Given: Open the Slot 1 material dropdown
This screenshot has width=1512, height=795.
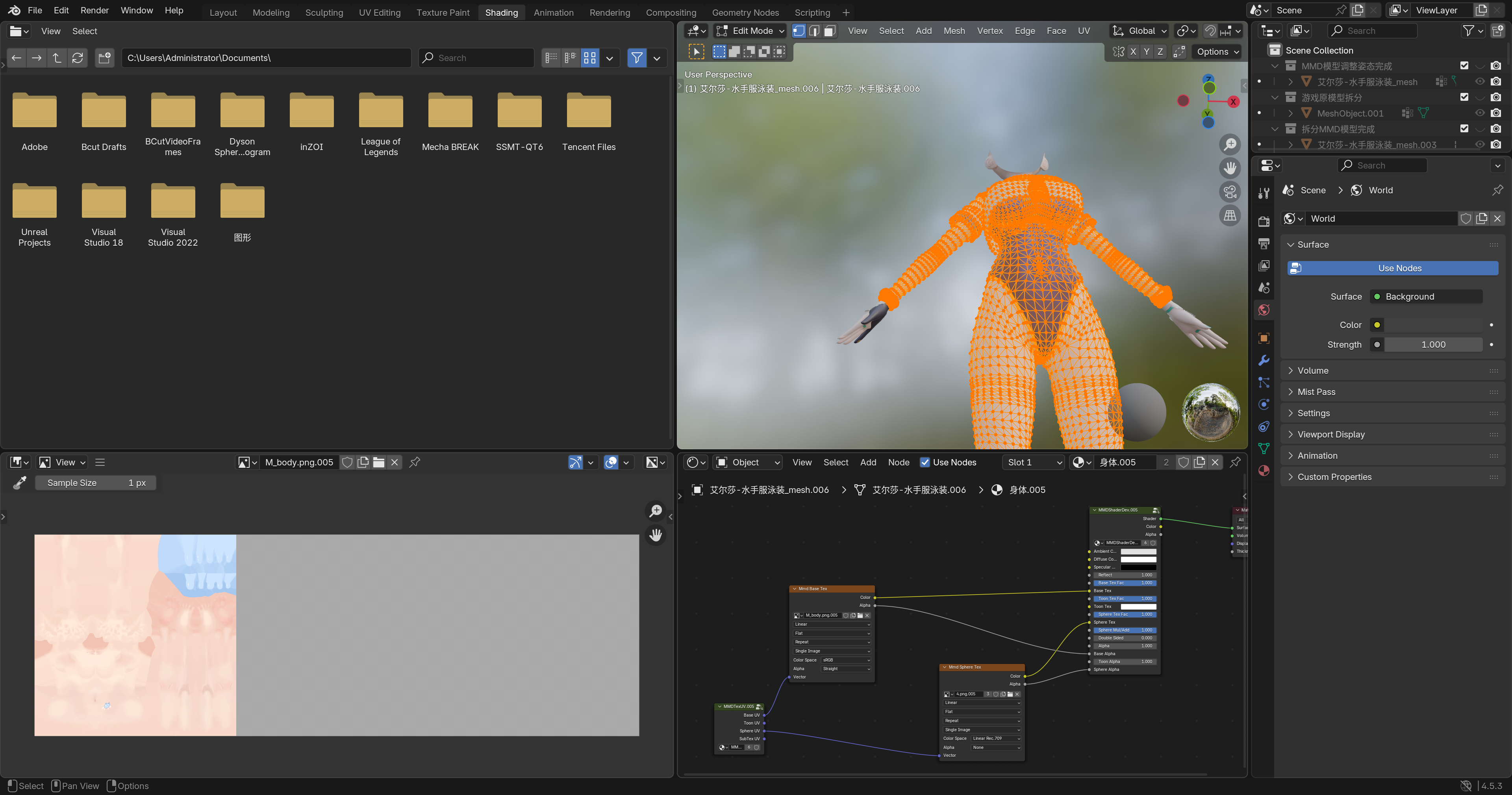Looking at the screenshot, I should [x=1034, y=462].
